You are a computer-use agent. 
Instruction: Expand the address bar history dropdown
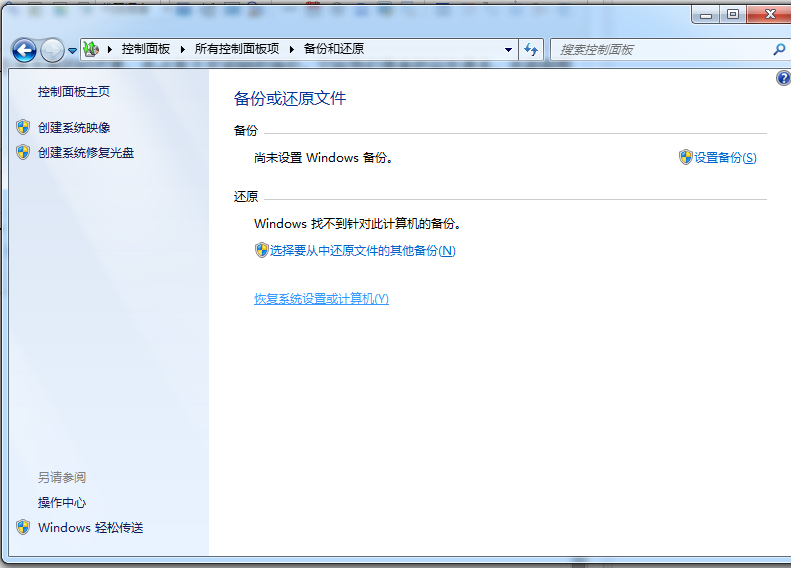[x=508, y=49]
